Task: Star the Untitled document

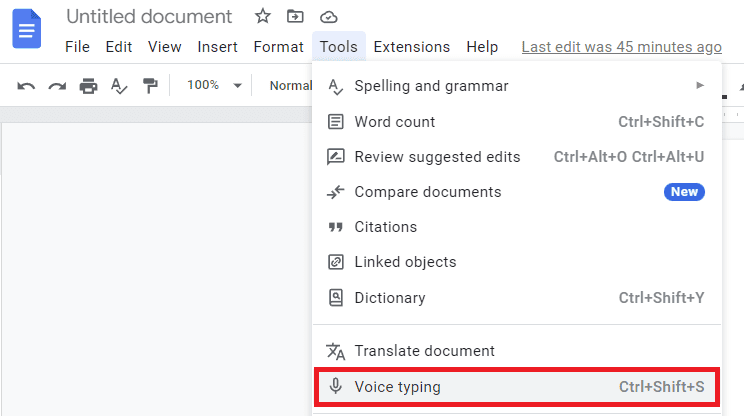Action: 262,17
